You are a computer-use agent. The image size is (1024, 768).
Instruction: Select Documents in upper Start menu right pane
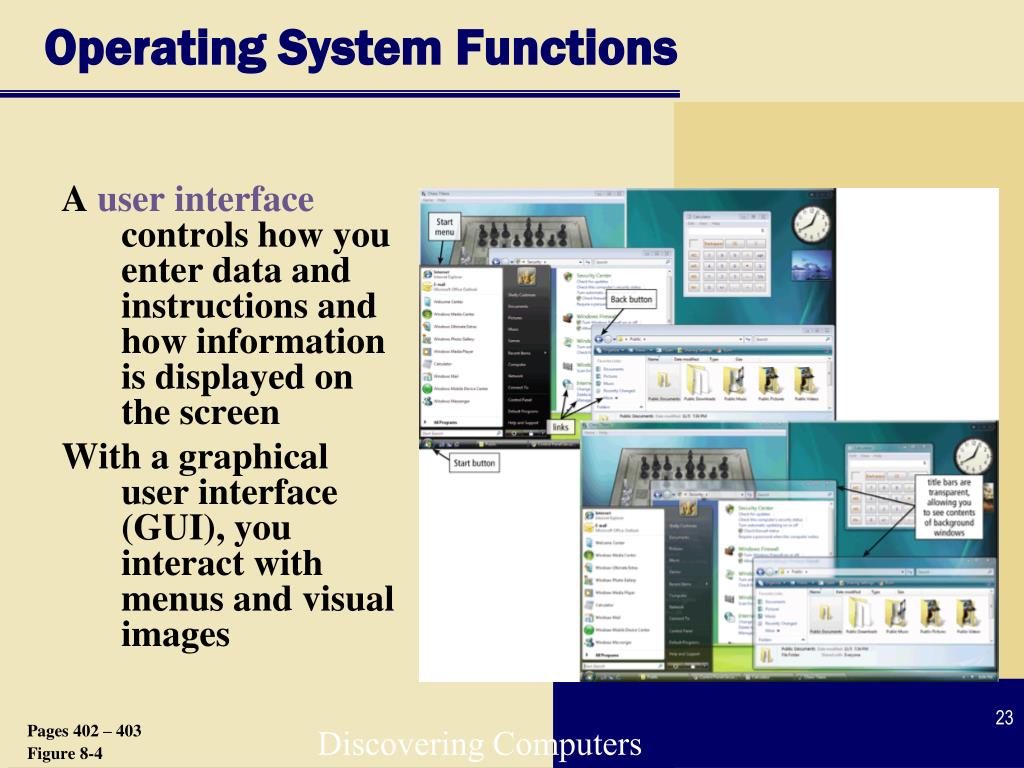coord(518,306)
